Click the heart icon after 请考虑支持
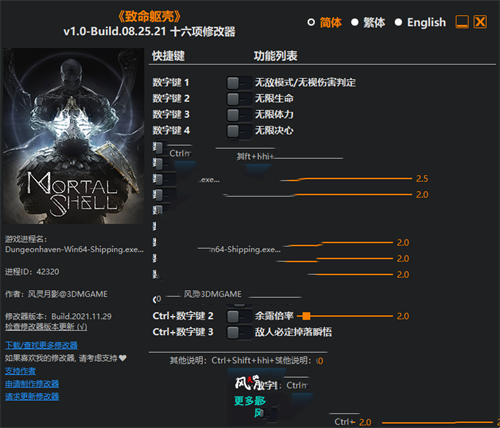The height and width of the screenshot is (428, 500). coord(123,358)
